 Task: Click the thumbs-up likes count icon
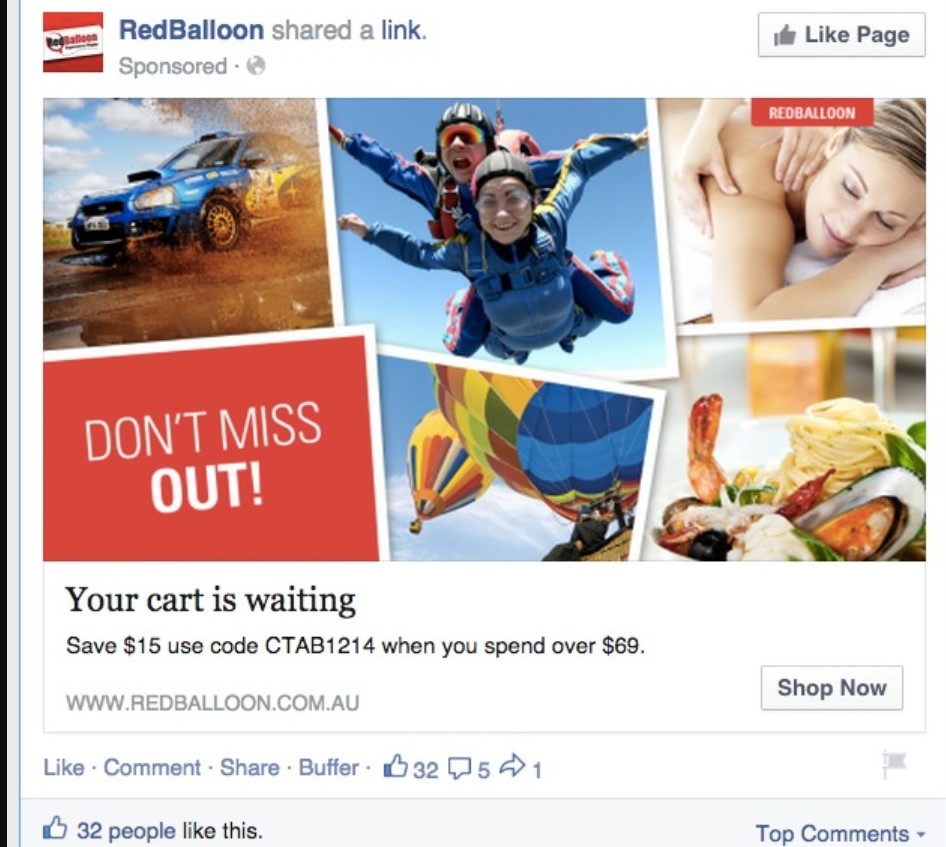click(396, 766)
